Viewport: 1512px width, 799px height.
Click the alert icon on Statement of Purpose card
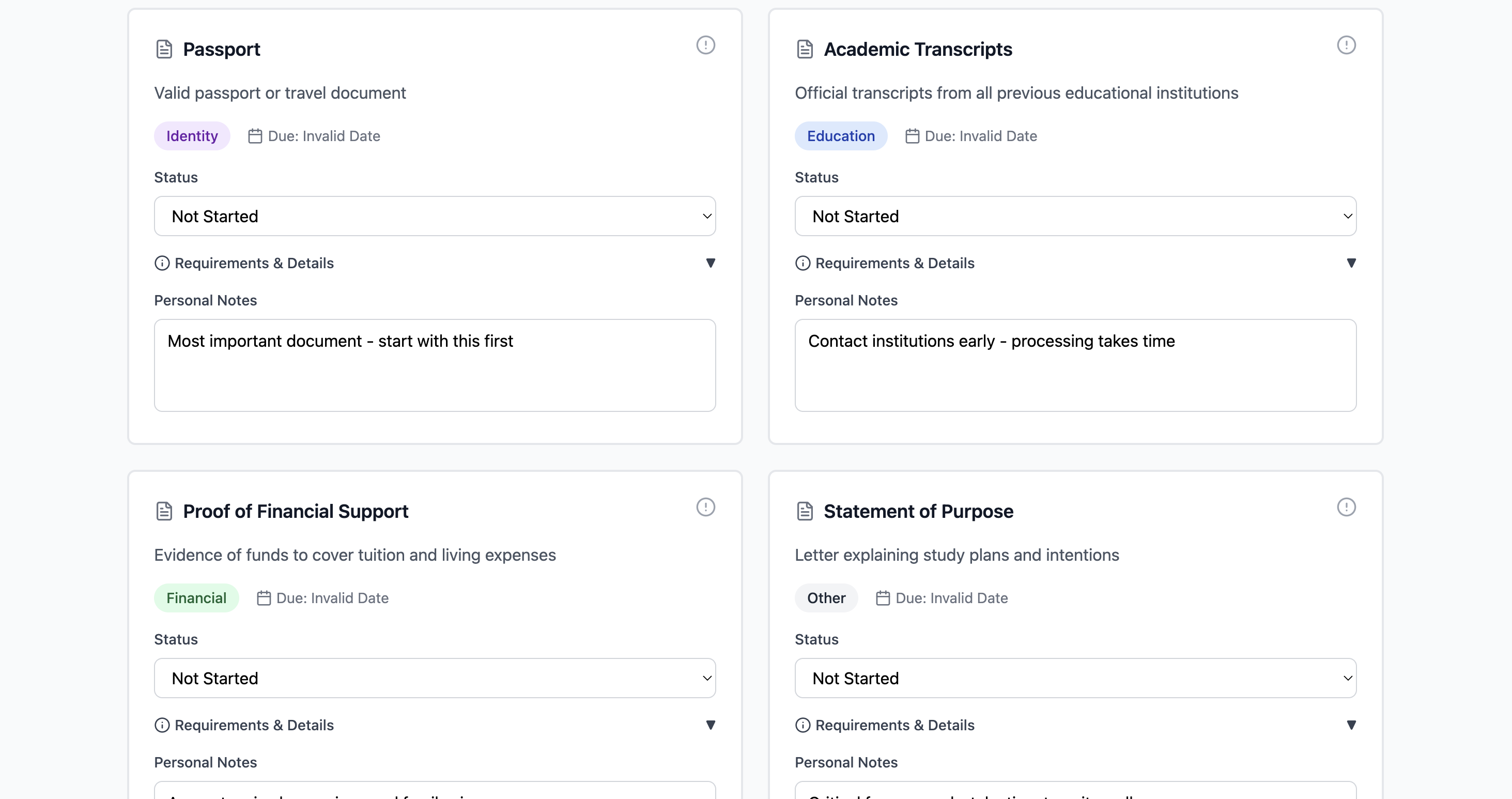(x=1347, y=507)
